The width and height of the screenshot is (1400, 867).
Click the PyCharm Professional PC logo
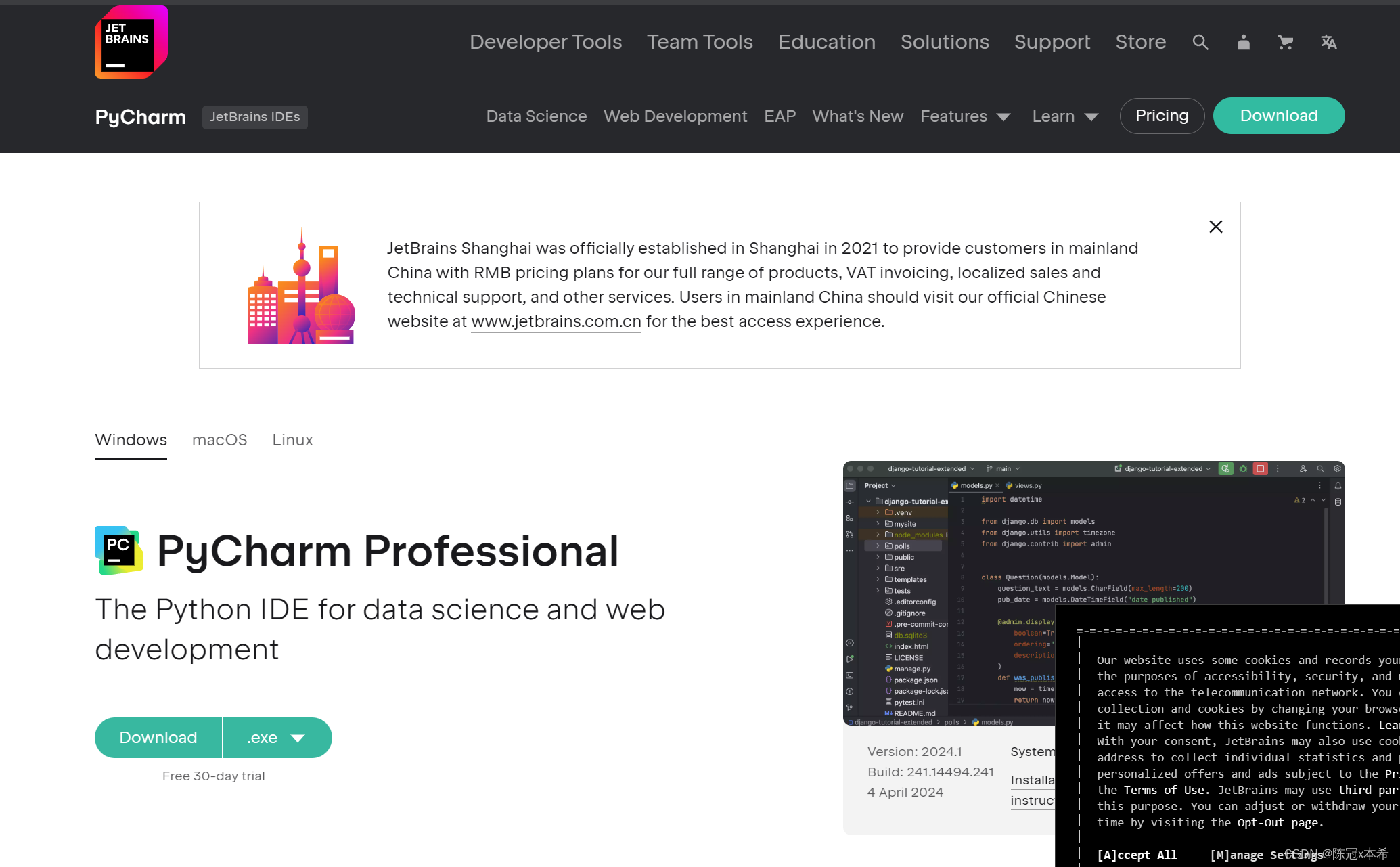click(119, 550)
